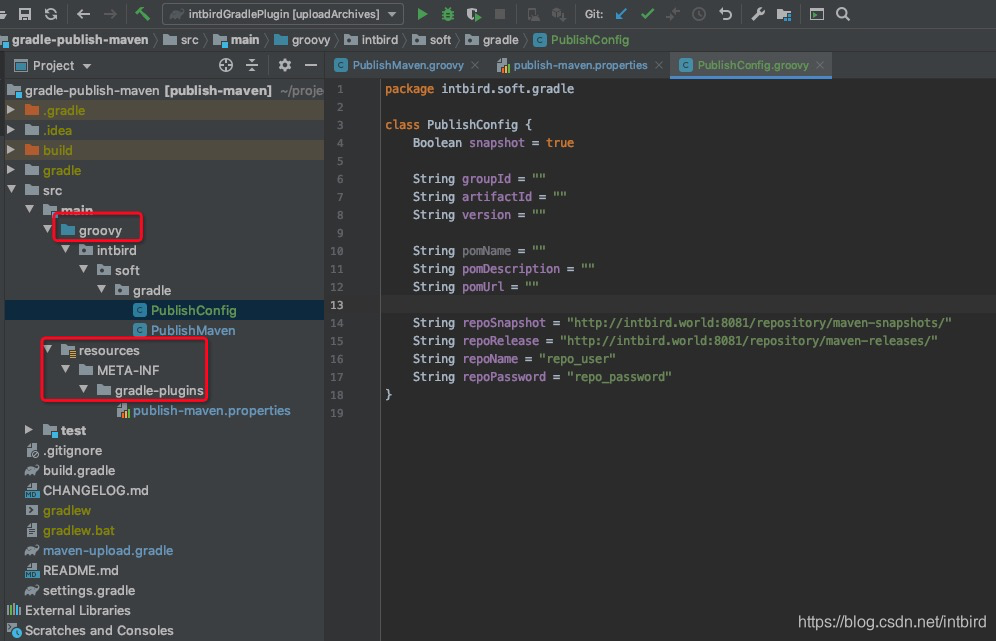Image resolution: width=996 pixels, height=641 pixels.
Task: Select the .gitignore file
Action: (x=64, y=450)
